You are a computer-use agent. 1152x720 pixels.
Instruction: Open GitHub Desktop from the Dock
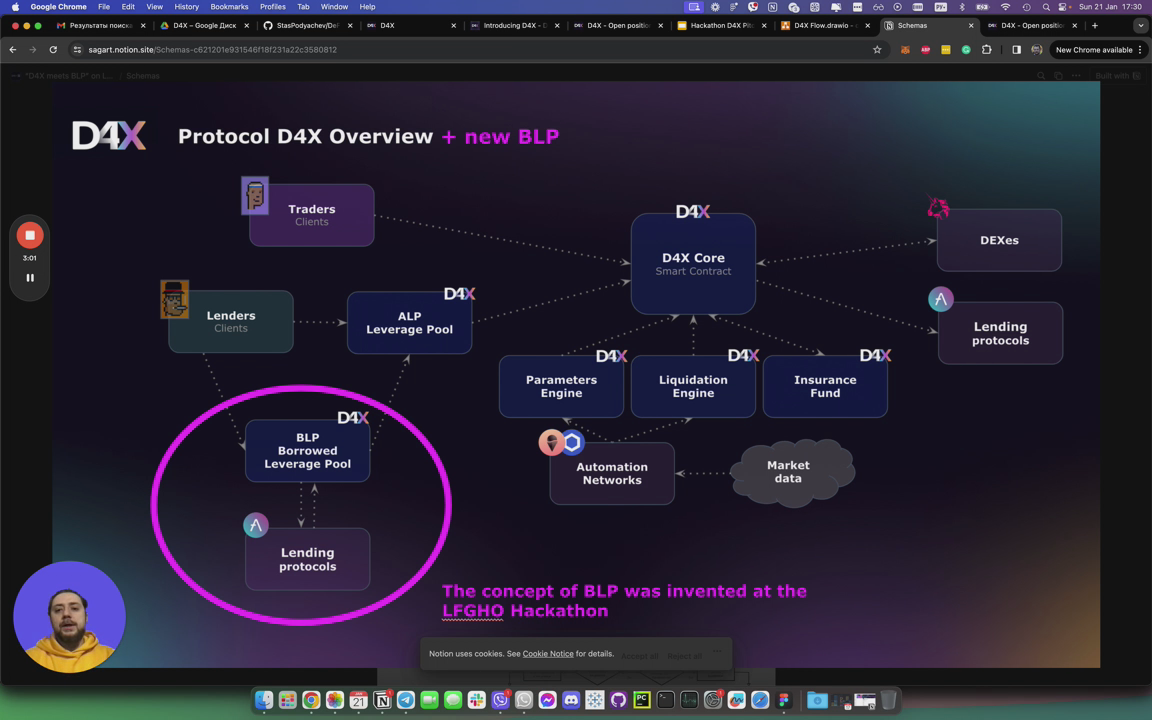click(618, 700)
